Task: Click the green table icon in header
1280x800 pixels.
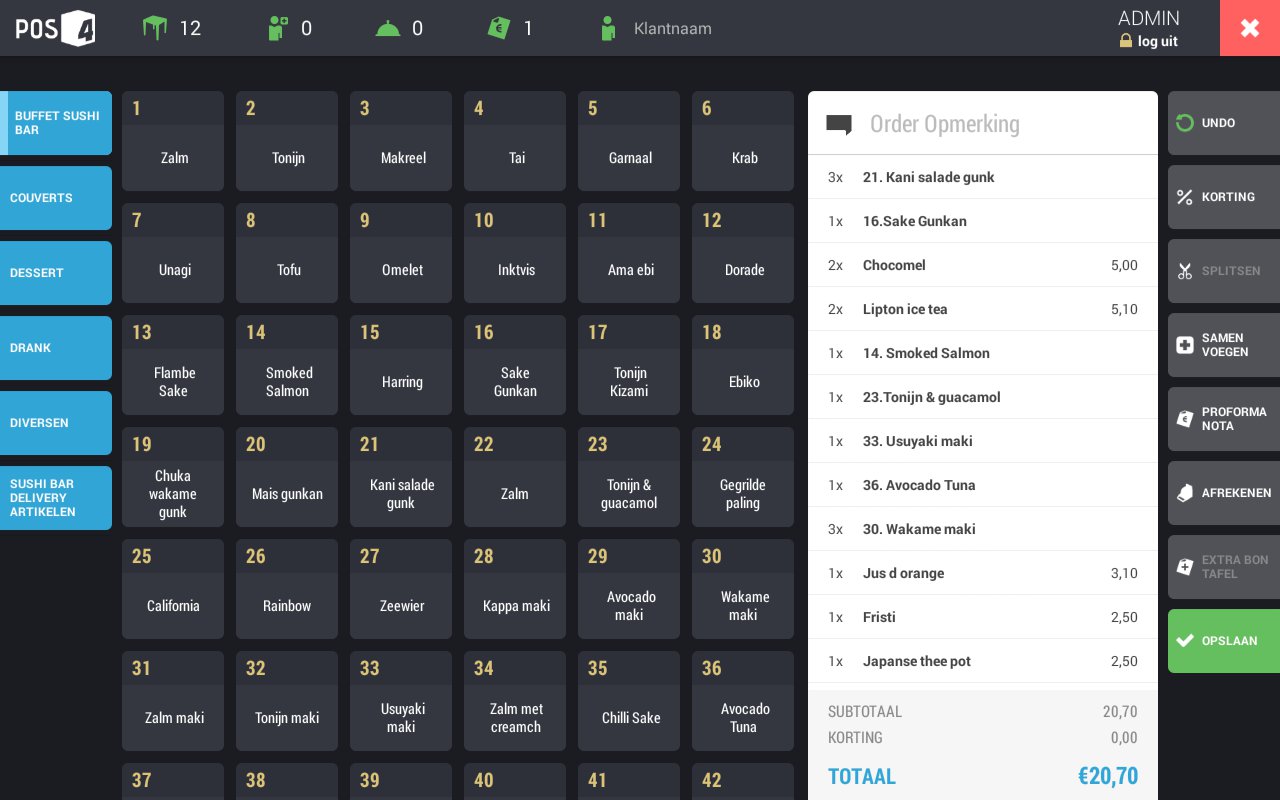Action: pyautogui.click(x=155, y=28)
